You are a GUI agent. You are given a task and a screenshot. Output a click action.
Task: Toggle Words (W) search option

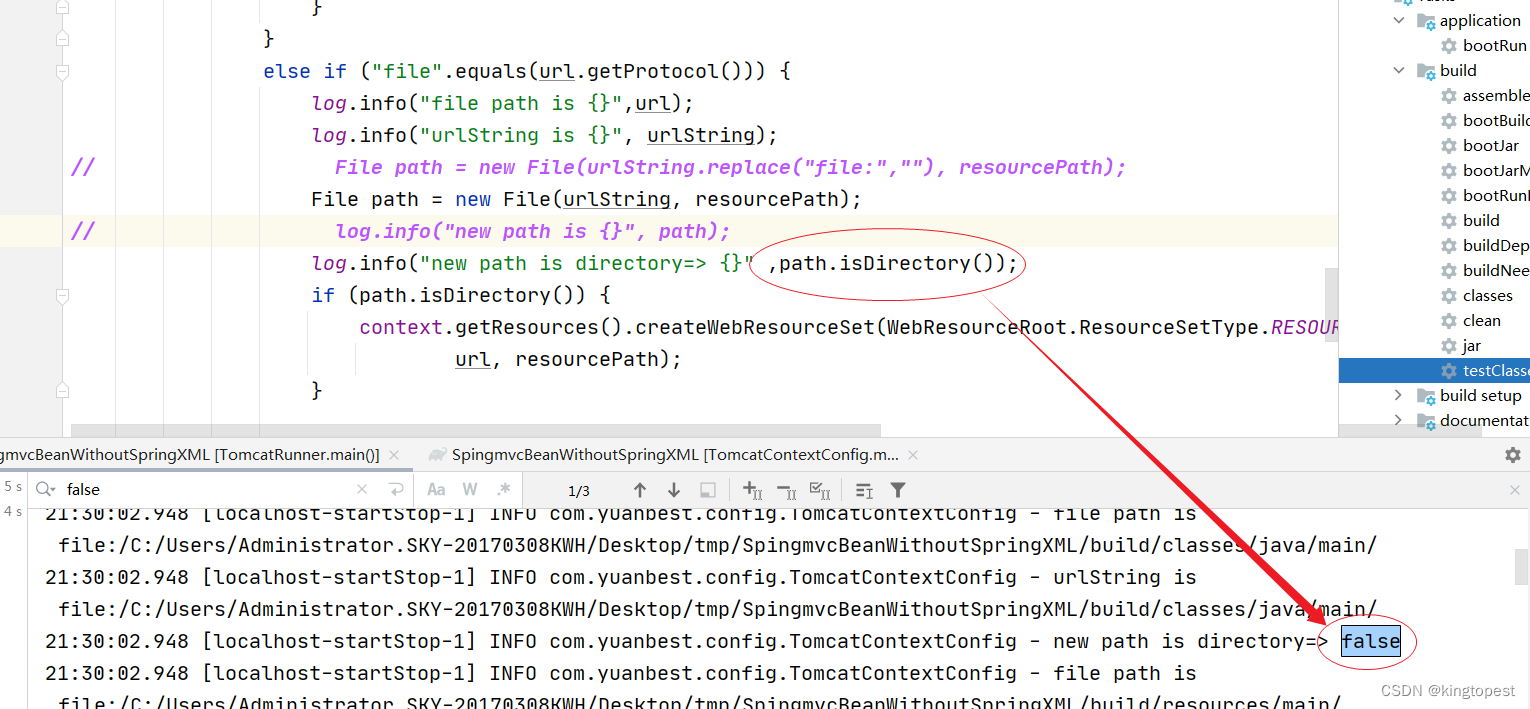pos(470,490)
